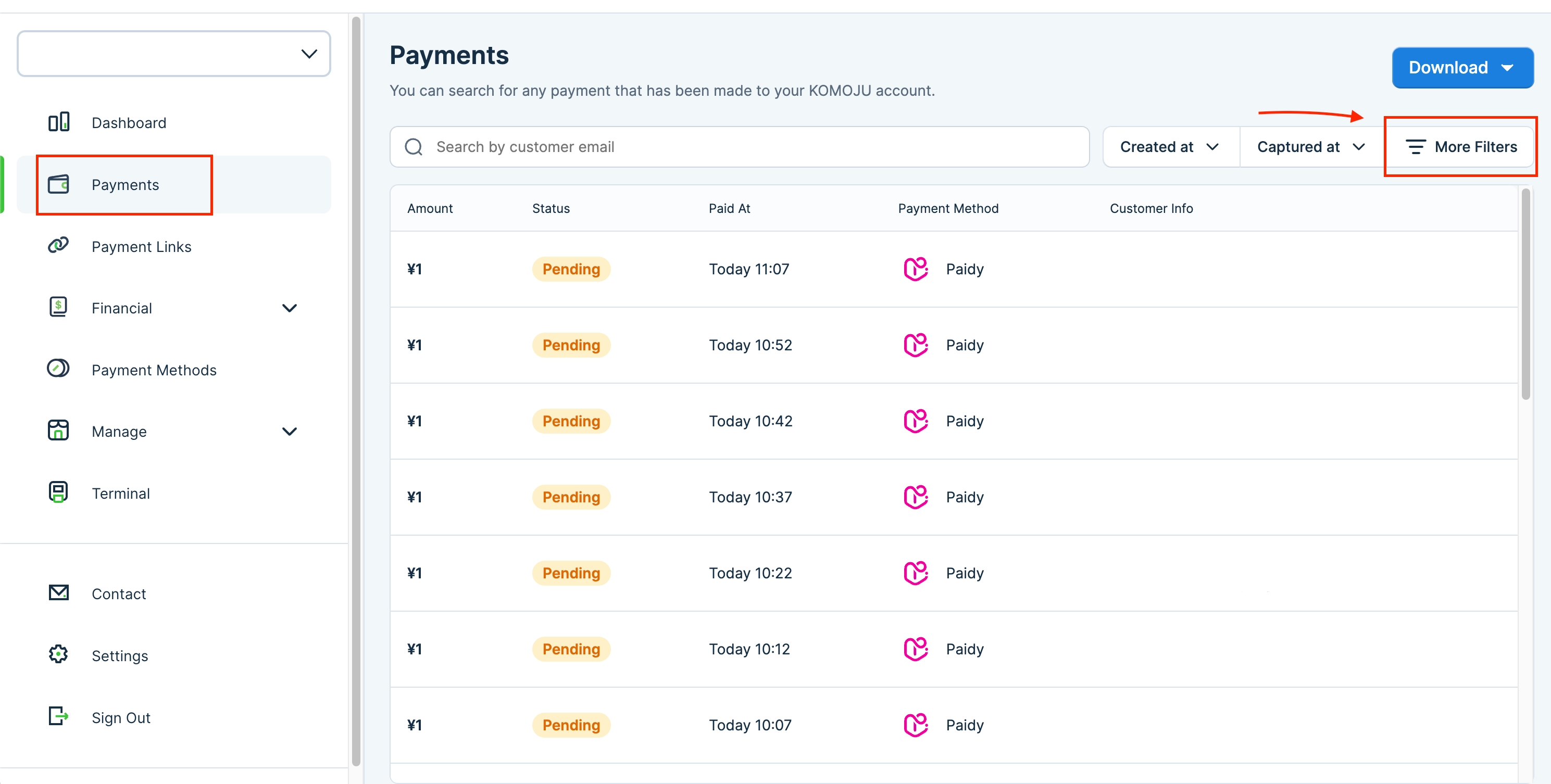Open the Created at filter dropdown
This screenshot has width=1551, height=784.
point(1170,147)
